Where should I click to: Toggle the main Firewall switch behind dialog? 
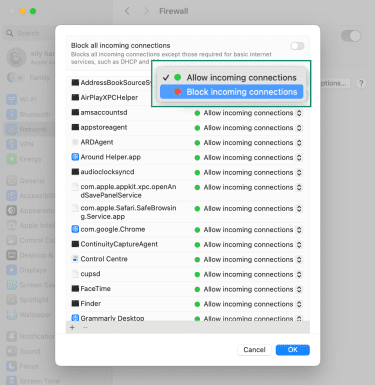point(351,36)
